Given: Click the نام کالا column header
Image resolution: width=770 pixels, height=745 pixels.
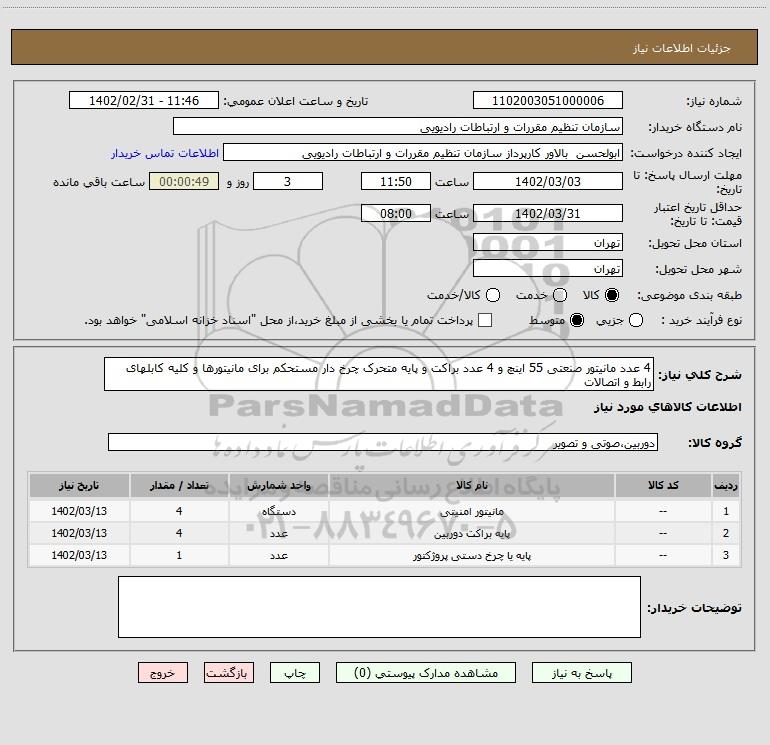Looking at the screenshot, I should click(x=471, y=485).
